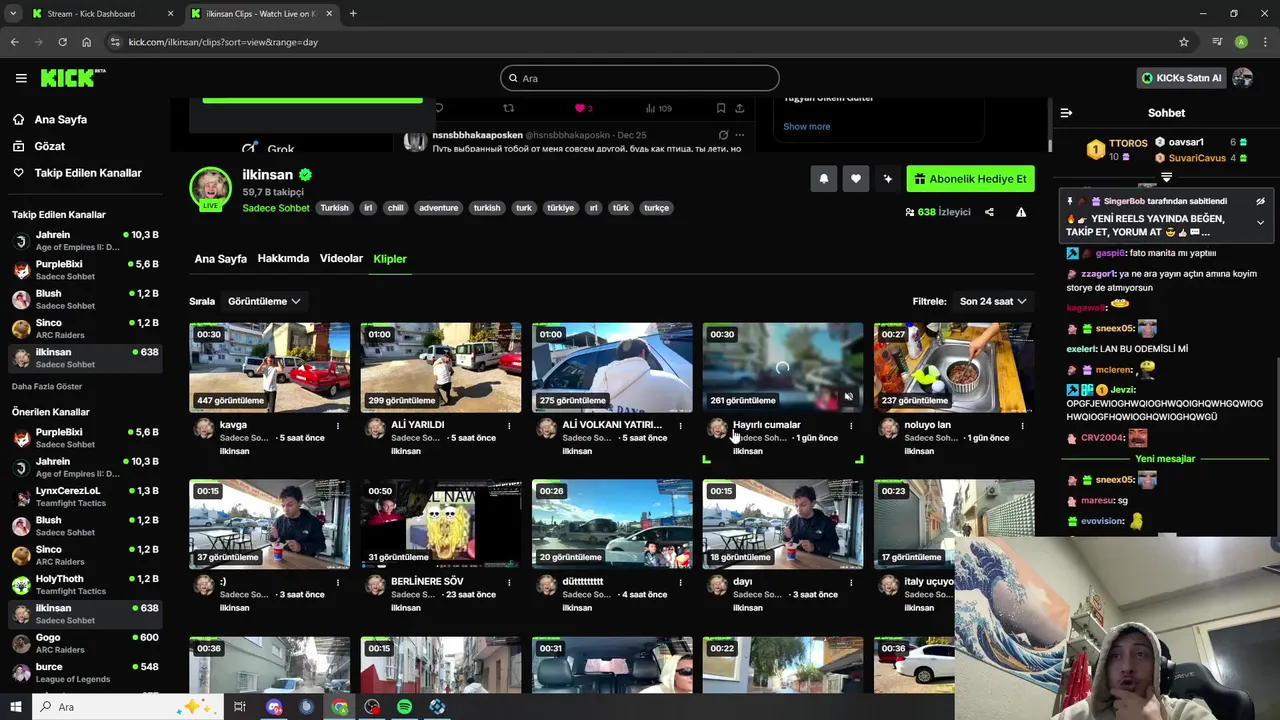Click the Kick search field
Viewport: 1280px width, 720px height.
coord(639,78)
